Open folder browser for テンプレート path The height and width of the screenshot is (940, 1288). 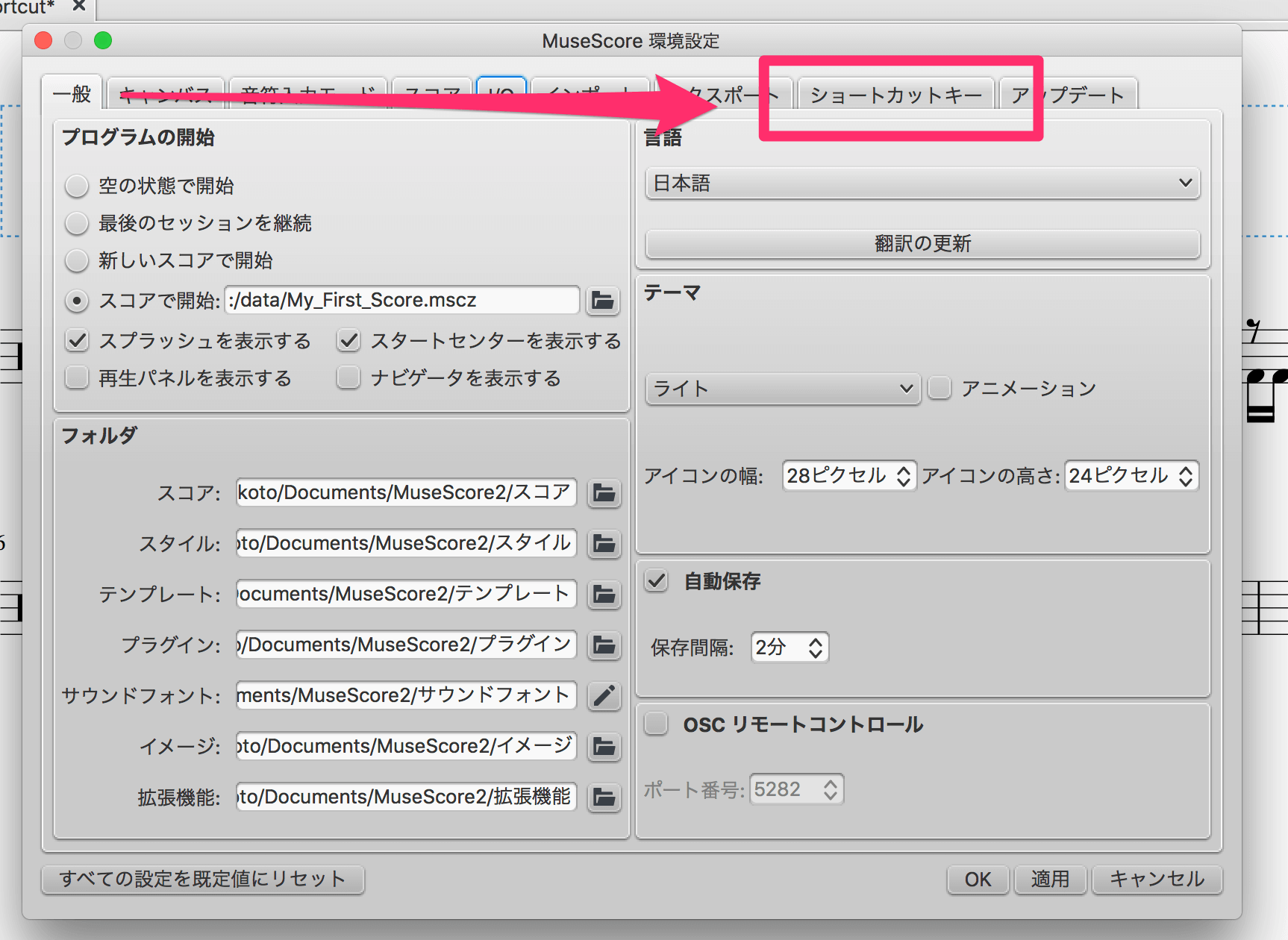coord(604,595)
